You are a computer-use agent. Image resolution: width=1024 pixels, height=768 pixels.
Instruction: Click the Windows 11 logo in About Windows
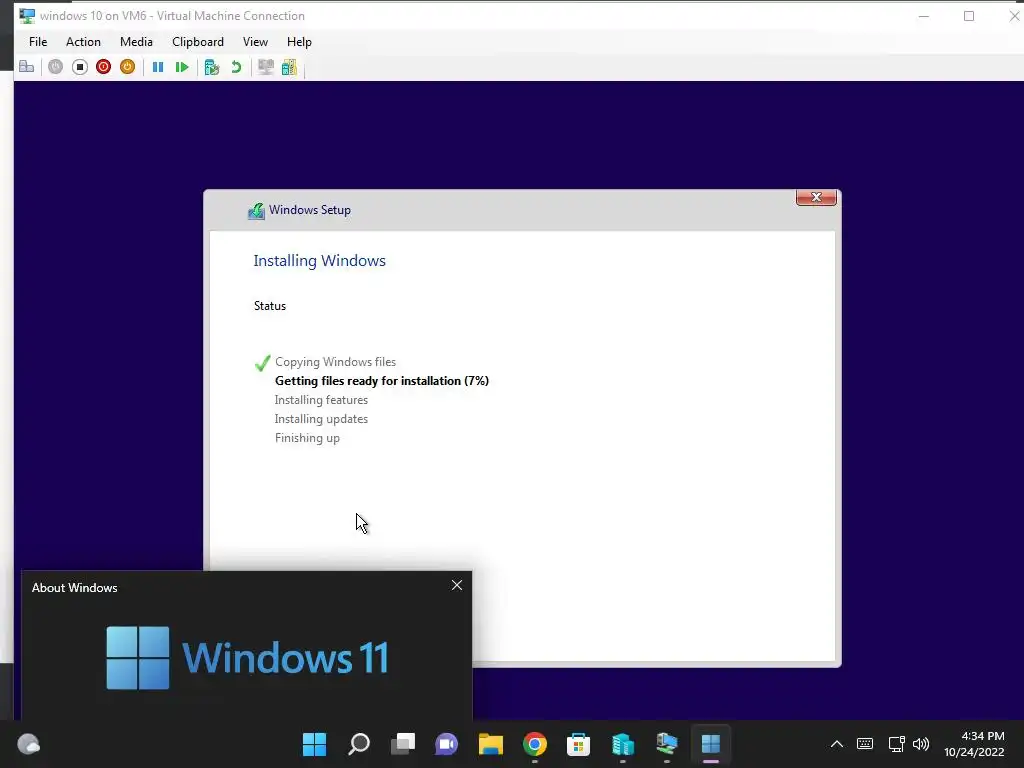(x=248, y=658)
